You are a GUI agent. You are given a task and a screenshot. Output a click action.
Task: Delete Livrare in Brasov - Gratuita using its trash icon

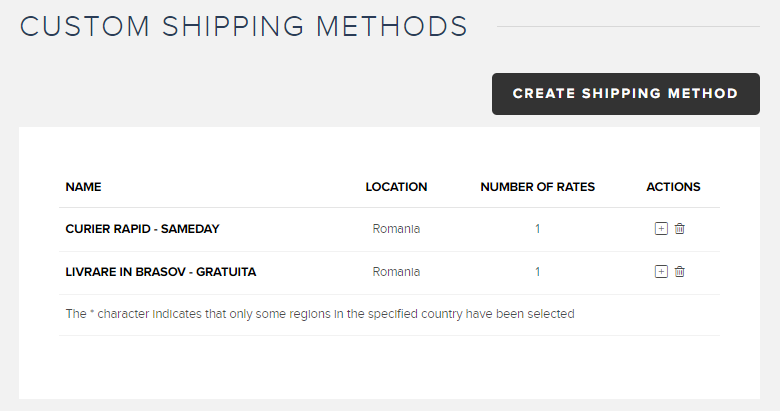(x=680, y=272)
